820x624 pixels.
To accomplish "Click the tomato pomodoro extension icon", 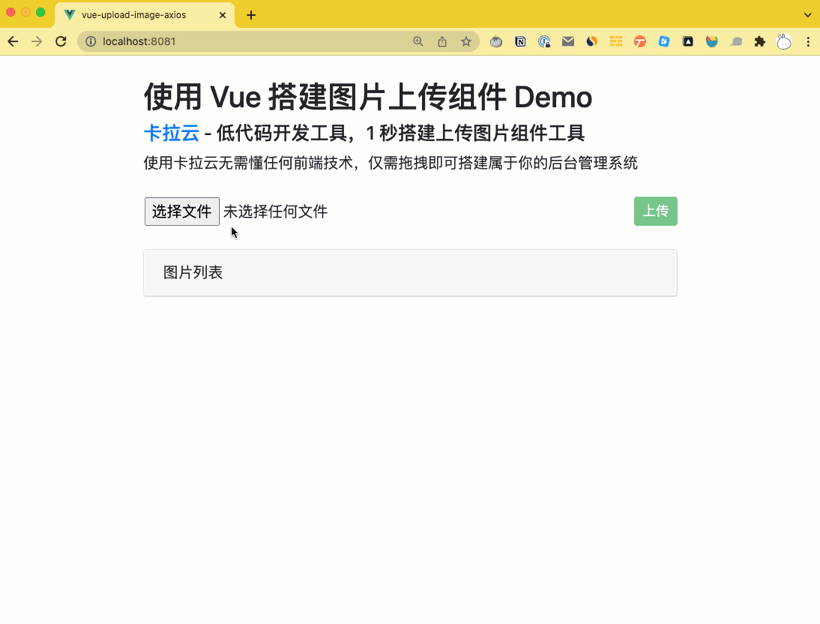I will coord(495,42).
